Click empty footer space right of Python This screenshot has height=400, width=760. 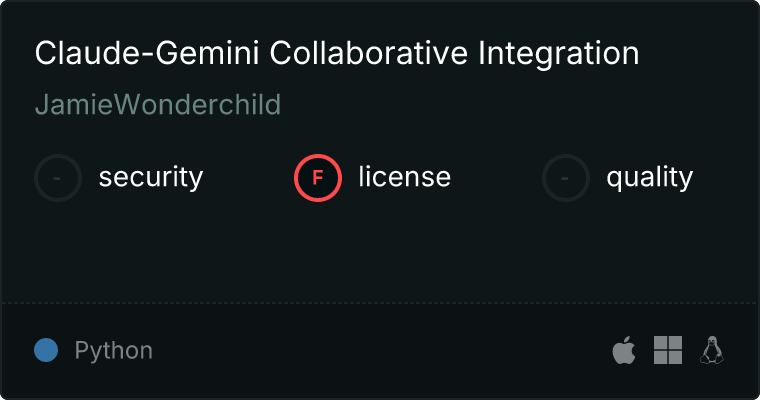coord(380,350)
